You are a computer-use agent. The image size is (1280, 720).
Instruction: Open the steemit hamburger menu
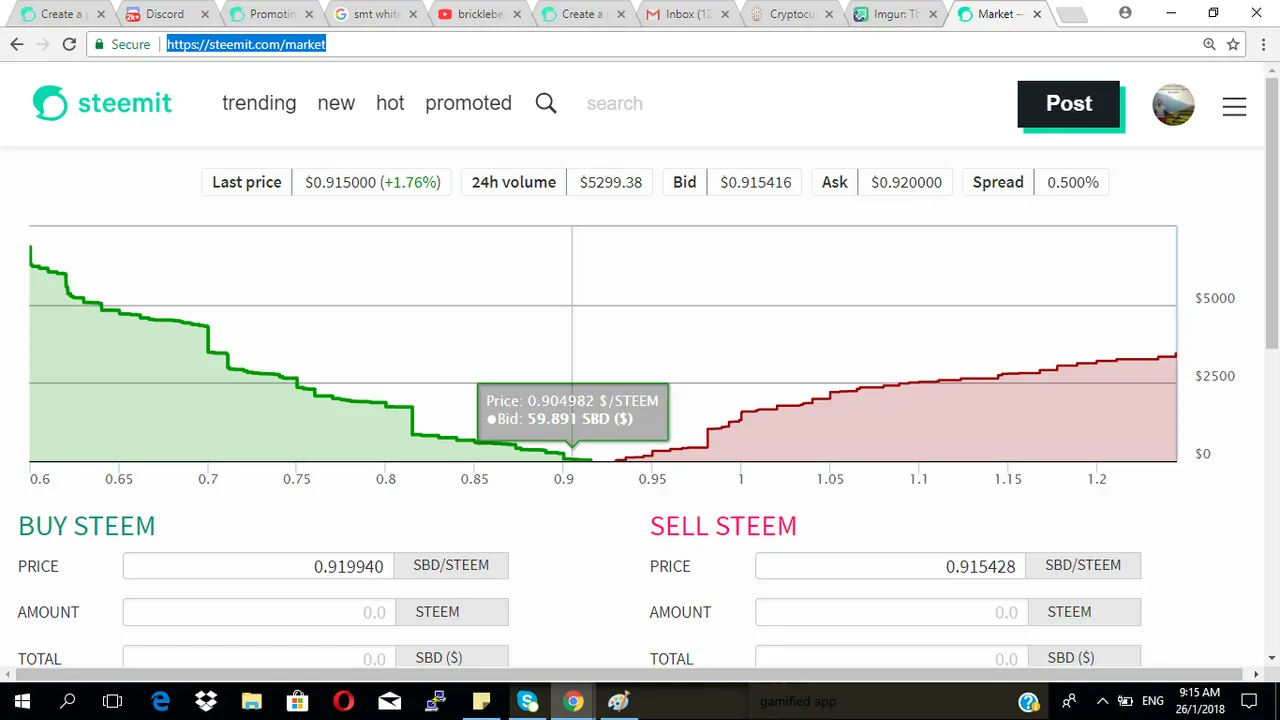click(1234, 106)
